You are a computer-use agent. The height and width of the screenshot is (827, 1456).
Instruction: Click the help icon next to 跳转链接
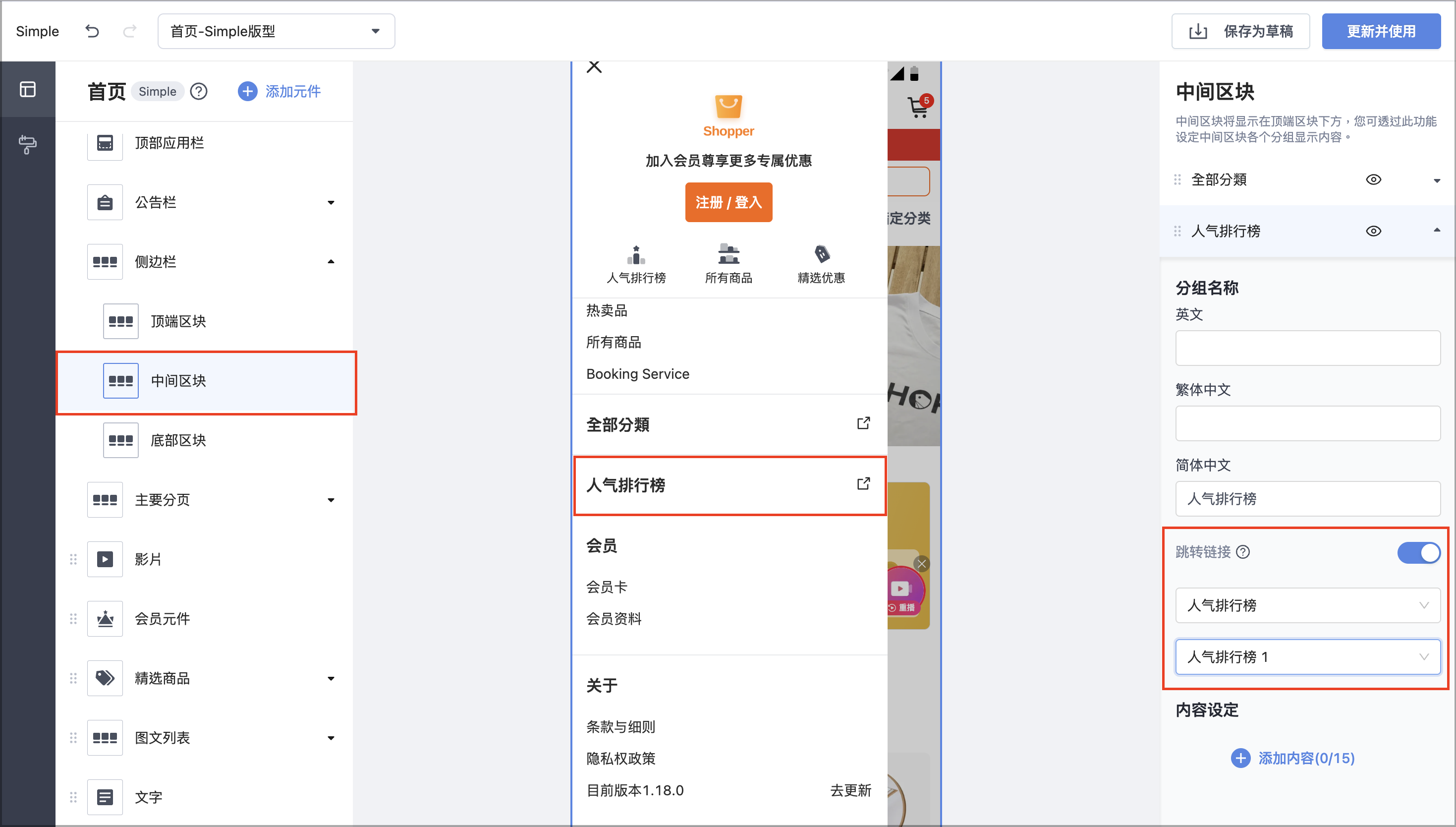tap(1243, 552)
